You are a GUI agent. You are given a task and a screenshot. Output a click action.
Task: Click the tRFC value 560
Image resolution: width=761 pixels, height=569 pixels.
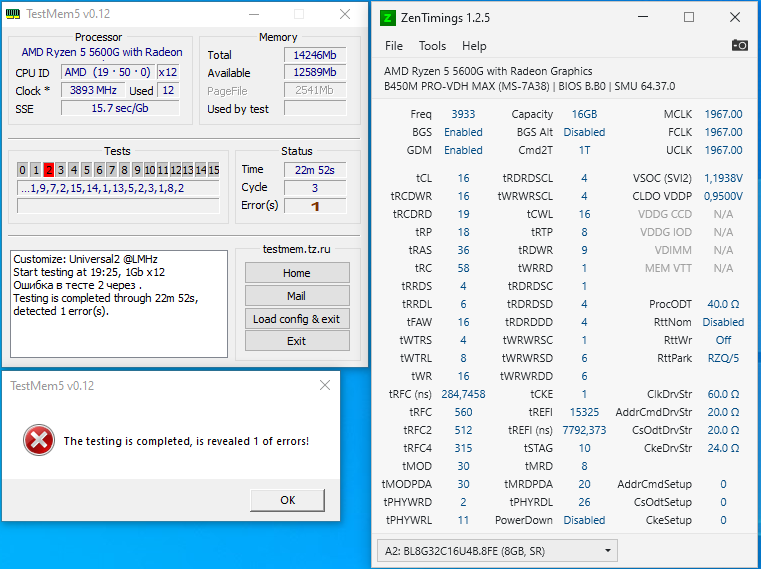(x=463, y=412)
